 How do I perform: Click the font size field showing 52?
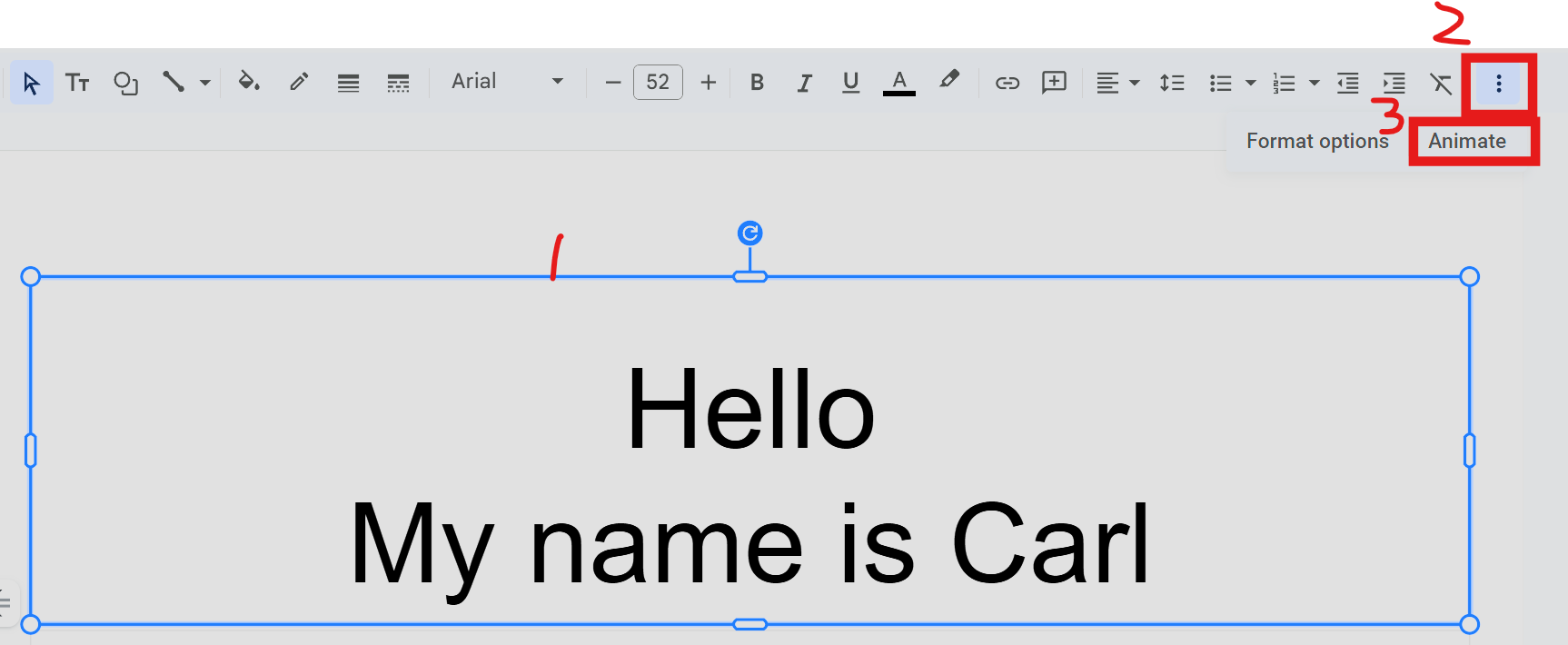tap(658, 83)
